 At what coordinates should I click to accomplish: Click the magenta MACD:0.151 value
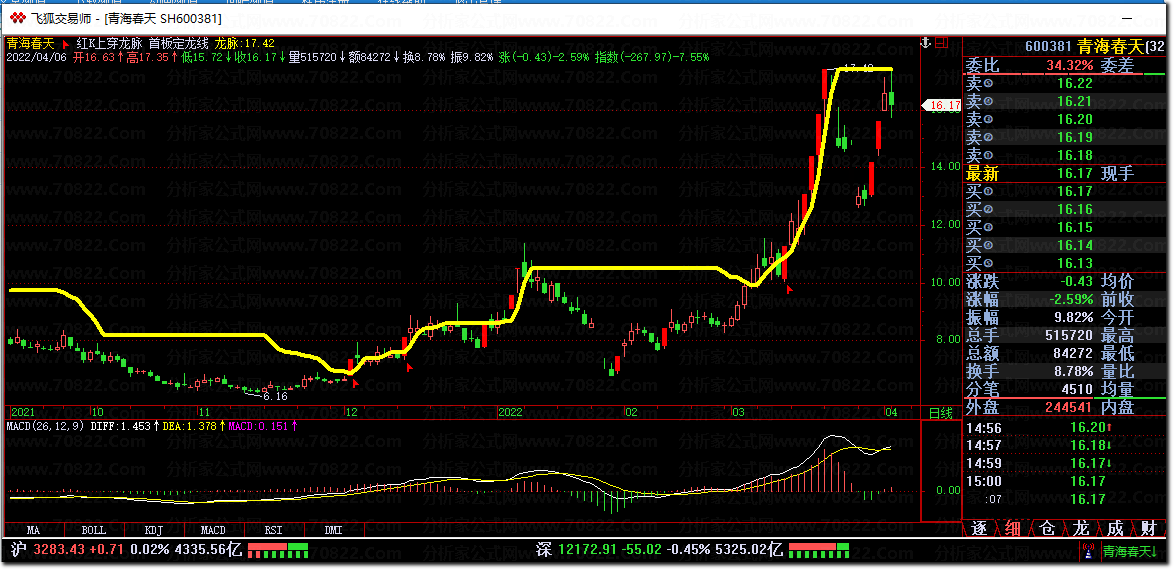259,426
